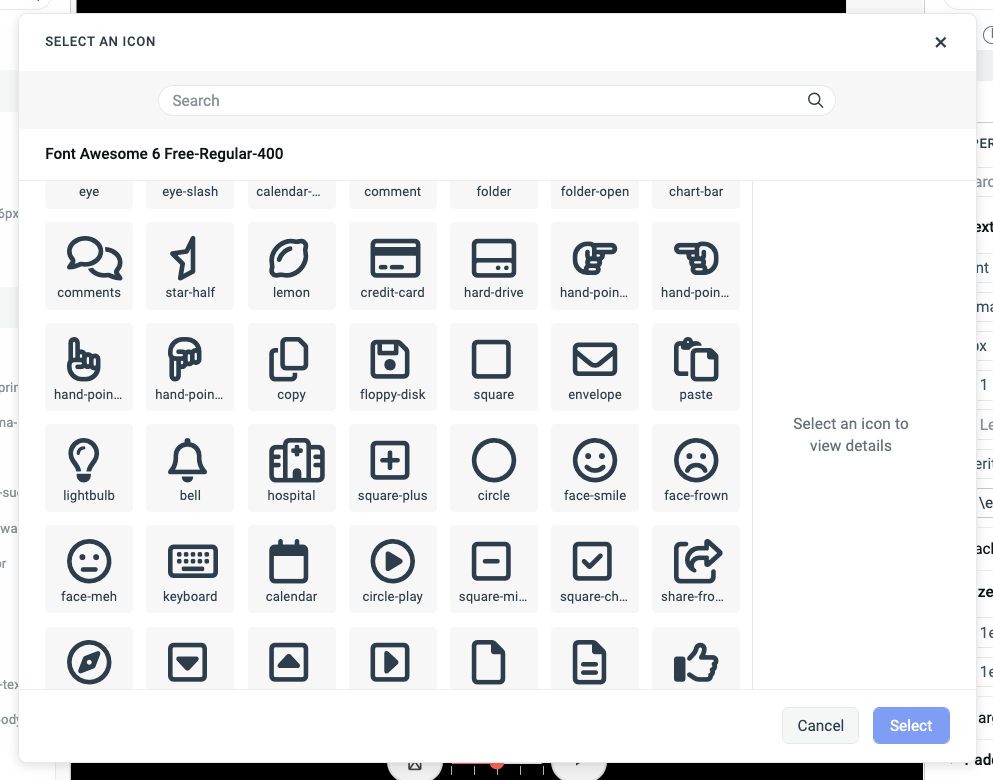Click the chart-bar label tile

point(696,194)
